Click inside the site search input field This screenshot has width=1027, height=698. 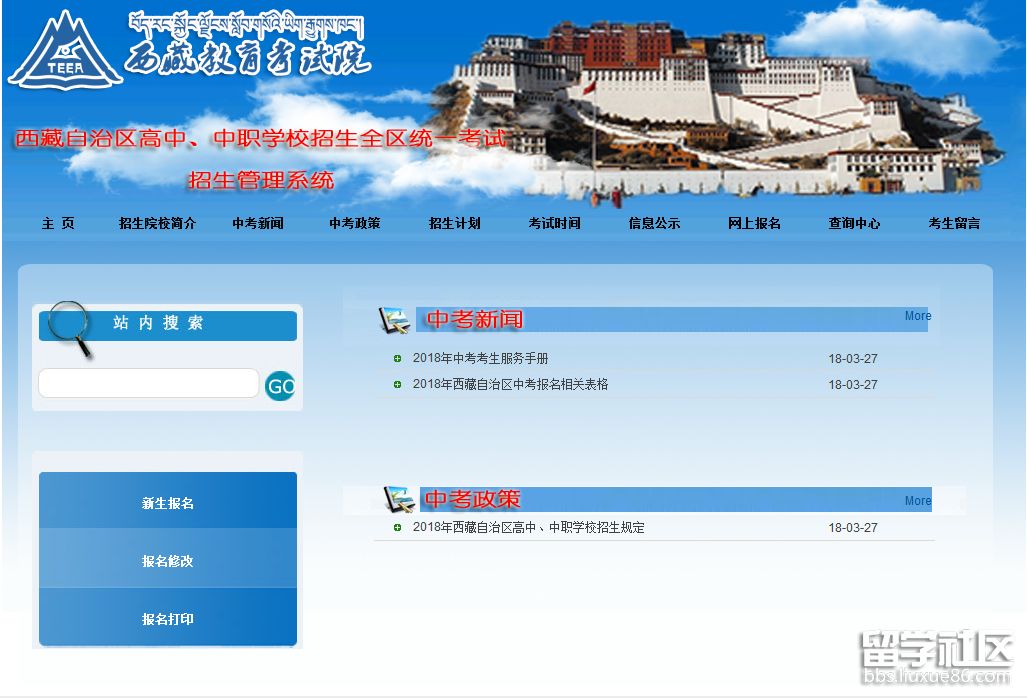pos(148,383)
